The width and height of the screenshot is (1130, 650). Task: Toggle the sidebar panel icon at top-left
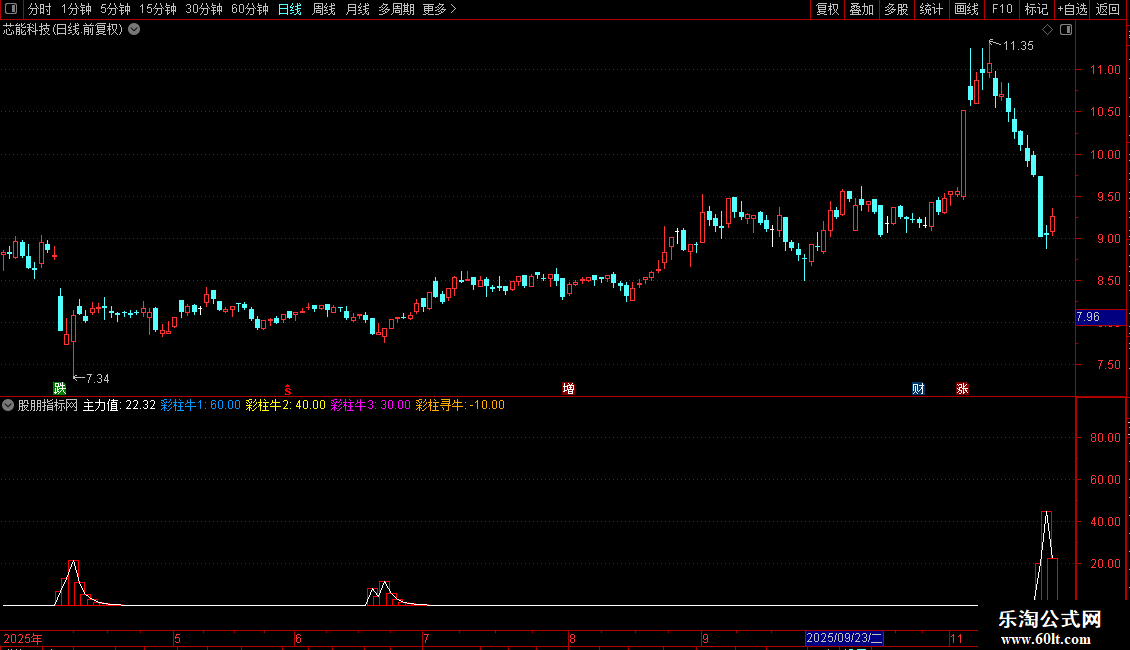(x=11, y=9)
